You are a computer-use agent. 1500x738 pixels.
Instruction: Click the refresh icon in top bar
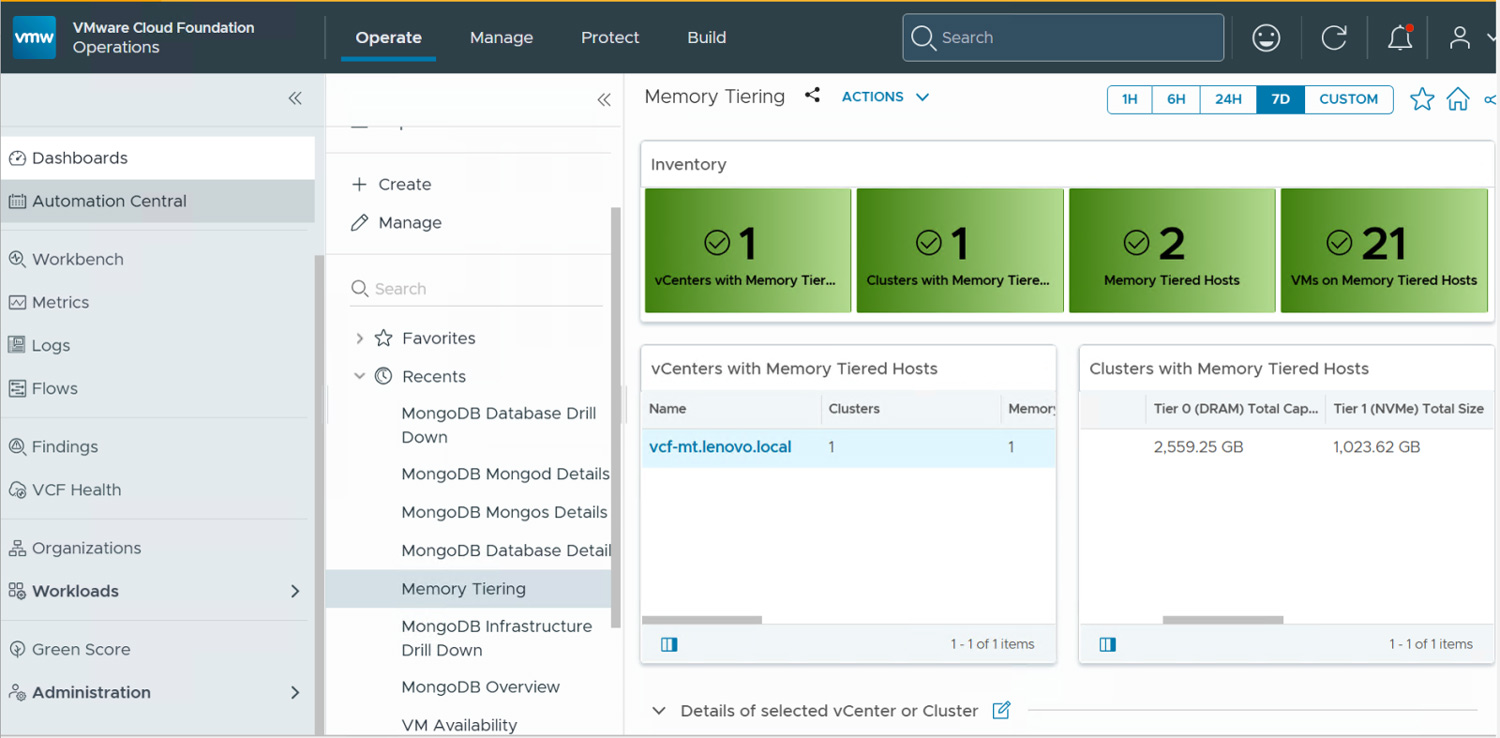(x=1334, y=38)
